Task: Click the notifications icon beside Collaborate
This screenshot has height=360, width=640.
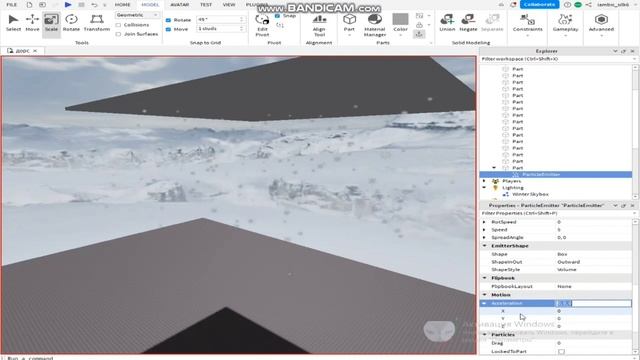Action: 513,4
